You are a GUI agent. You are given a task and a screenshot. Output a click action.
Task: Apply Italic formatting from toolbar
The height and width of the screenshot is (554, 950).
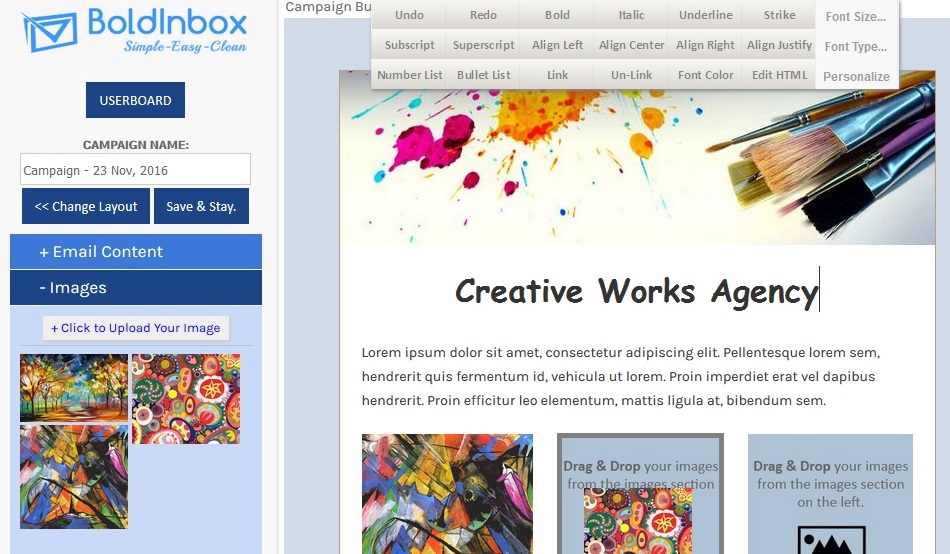click(631, 15)
